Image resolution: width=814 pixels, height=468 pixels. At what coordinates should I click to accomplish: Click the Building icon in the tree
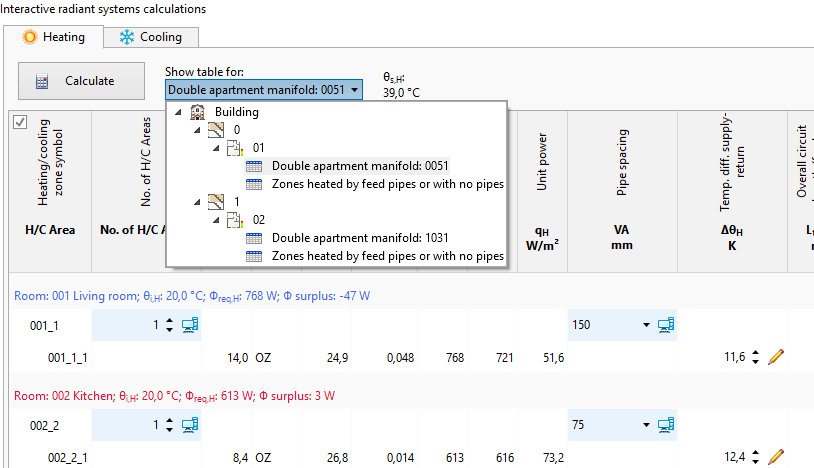click(198, 112)
